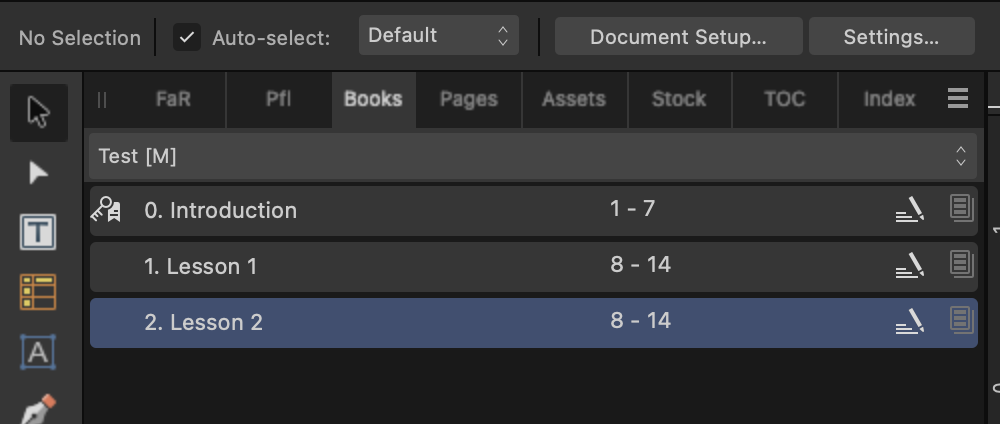The image size is (1000, 424).
Task: Click pencil edit icon for Lesson 1
Action: pyautogui.click(x=910, y=265)
